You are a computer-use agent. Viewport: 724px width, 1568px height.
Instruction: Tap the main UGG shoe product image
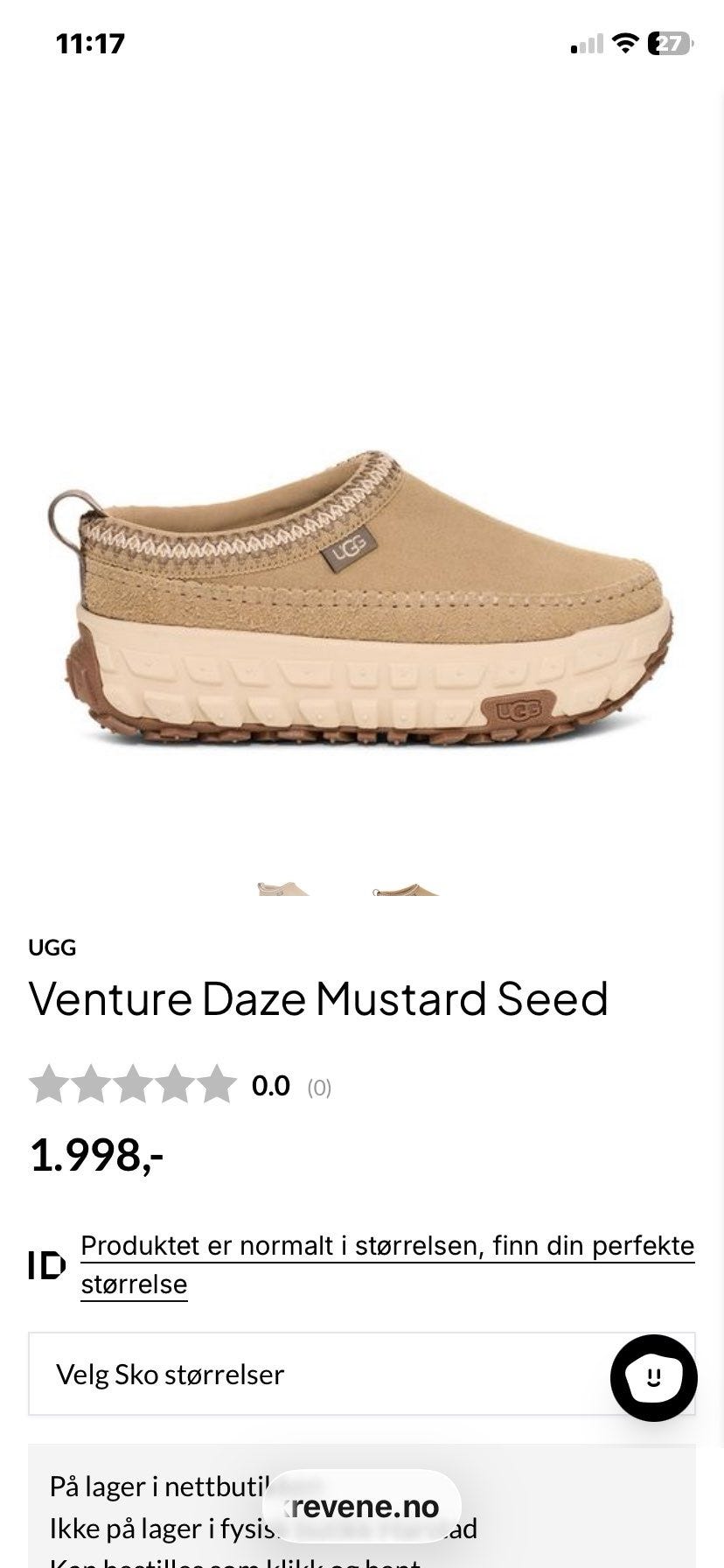tap(360, 599)
